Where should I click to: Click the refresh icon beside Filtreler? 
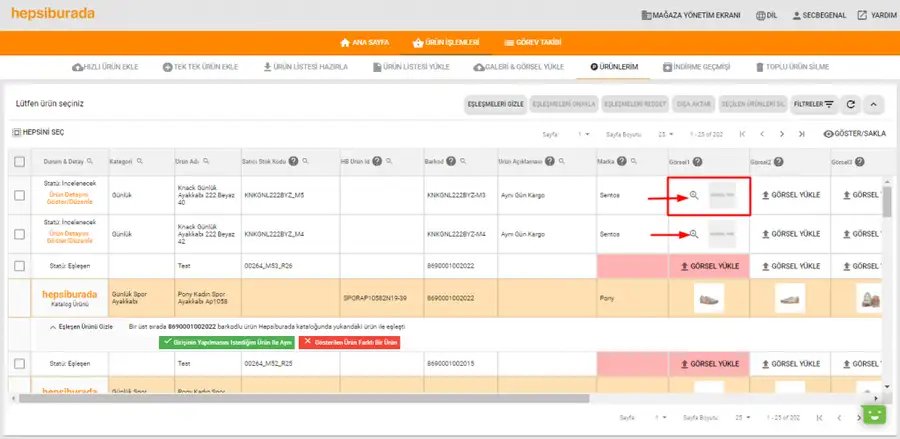coord(851,104)
